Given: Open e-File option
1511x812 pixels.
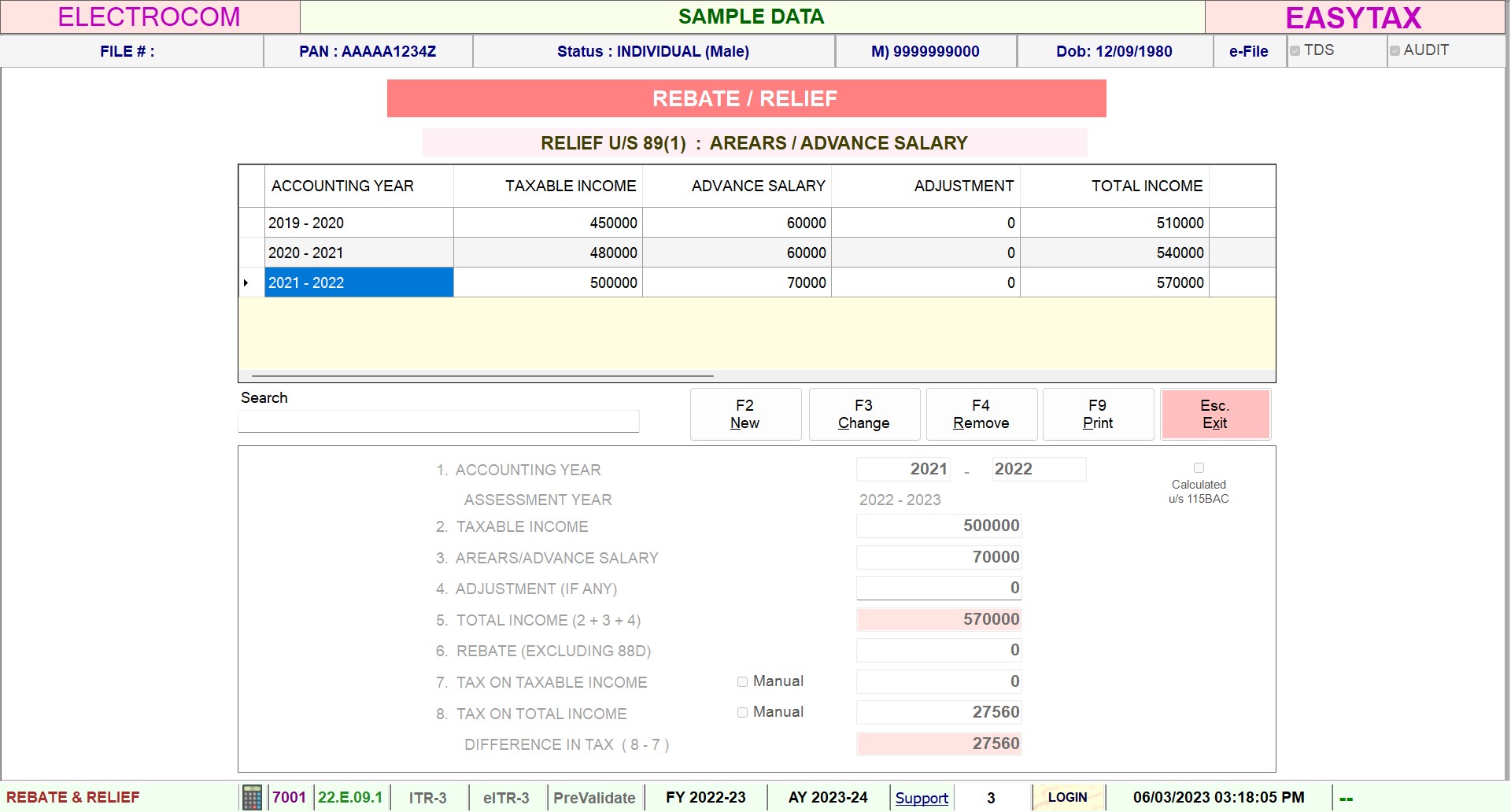Looking at the screenshot, I should point(1249,51).
